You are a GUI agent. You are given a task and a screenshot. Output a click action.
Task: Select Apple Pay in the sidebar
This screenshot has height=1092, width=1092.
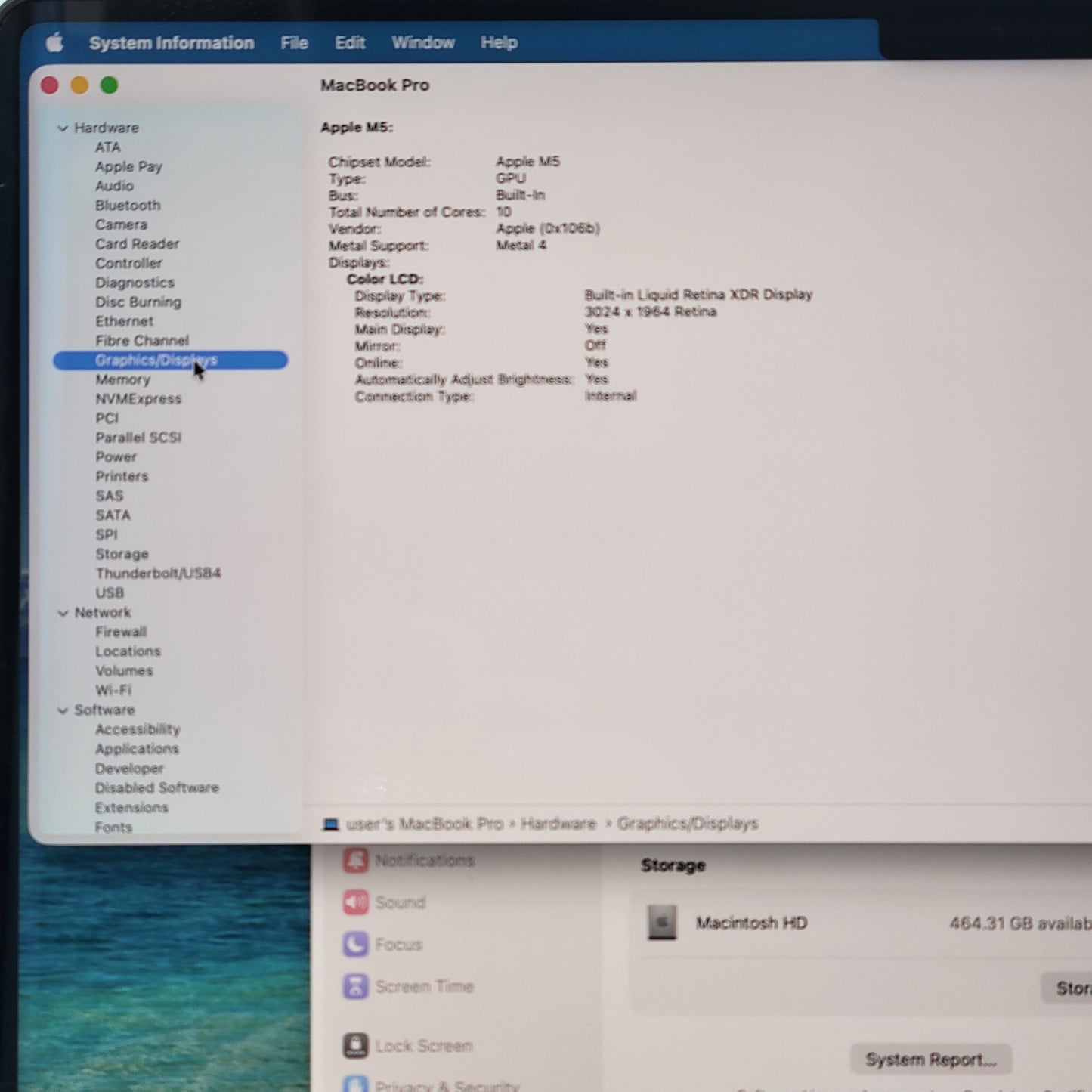(128, 167)
